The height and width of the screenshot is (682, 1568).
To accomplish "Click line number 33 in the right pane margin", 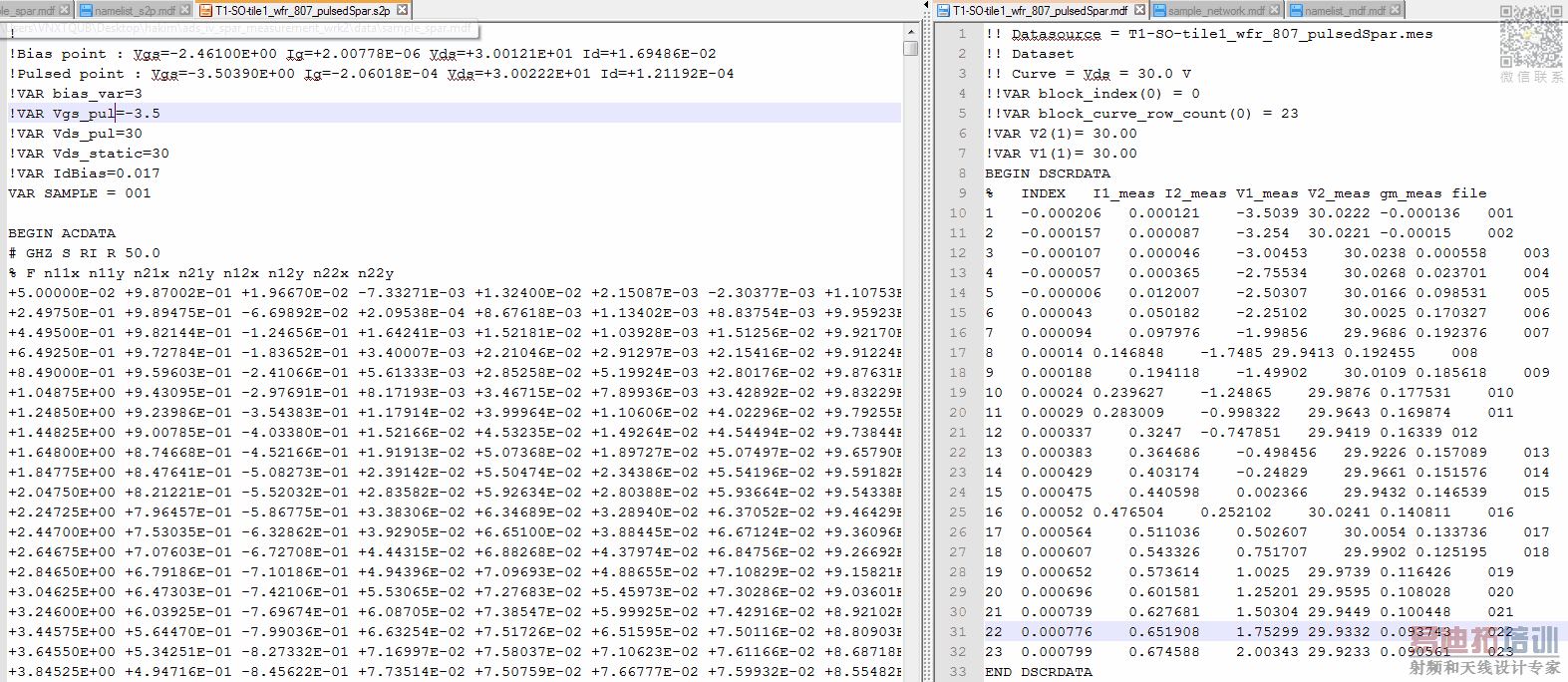I will pyautogui.click(x=958, y=672).
